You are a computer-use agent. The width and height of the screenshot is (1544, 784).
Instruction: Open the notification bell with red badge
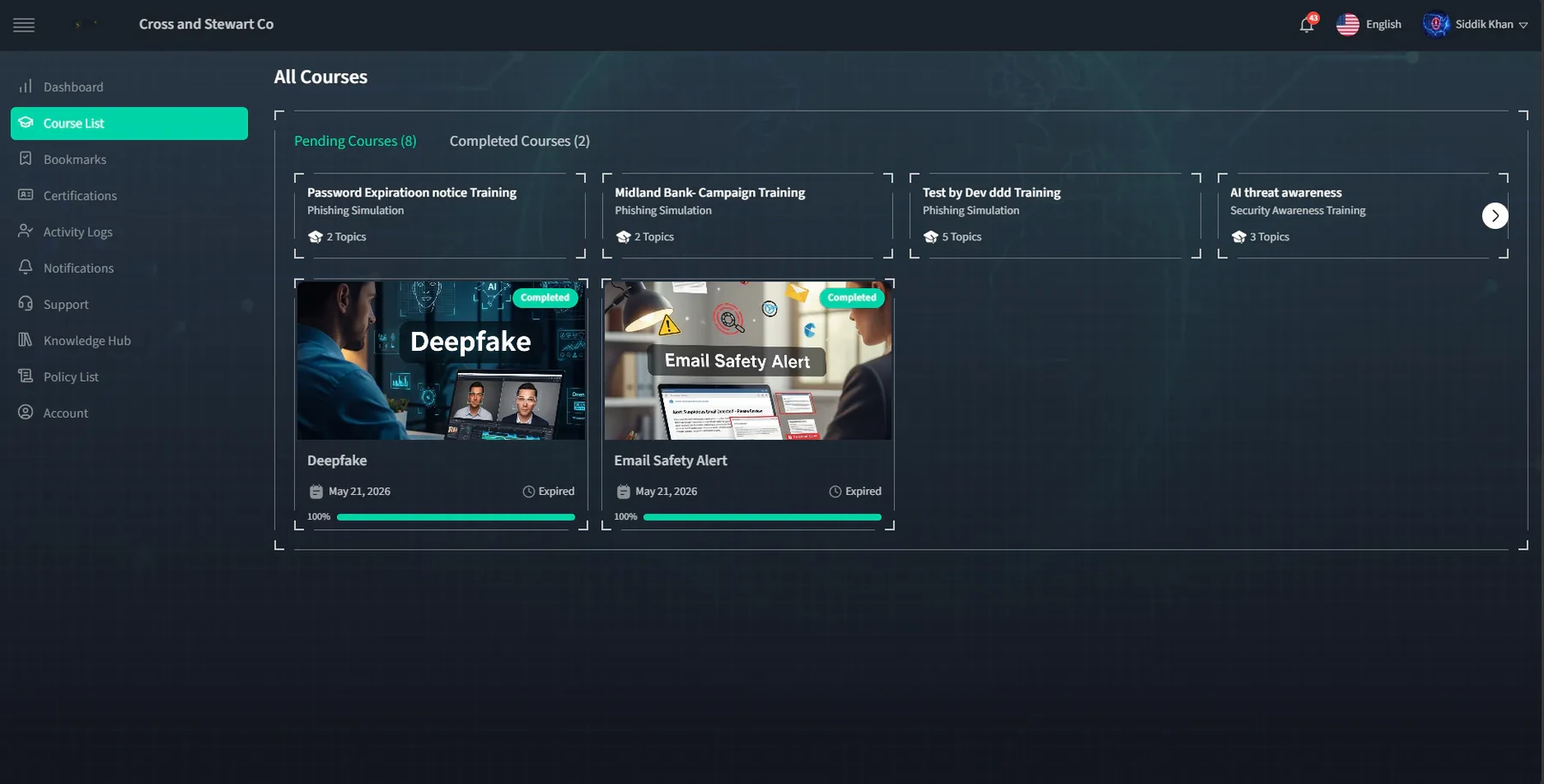click(x=1307, y=24)
